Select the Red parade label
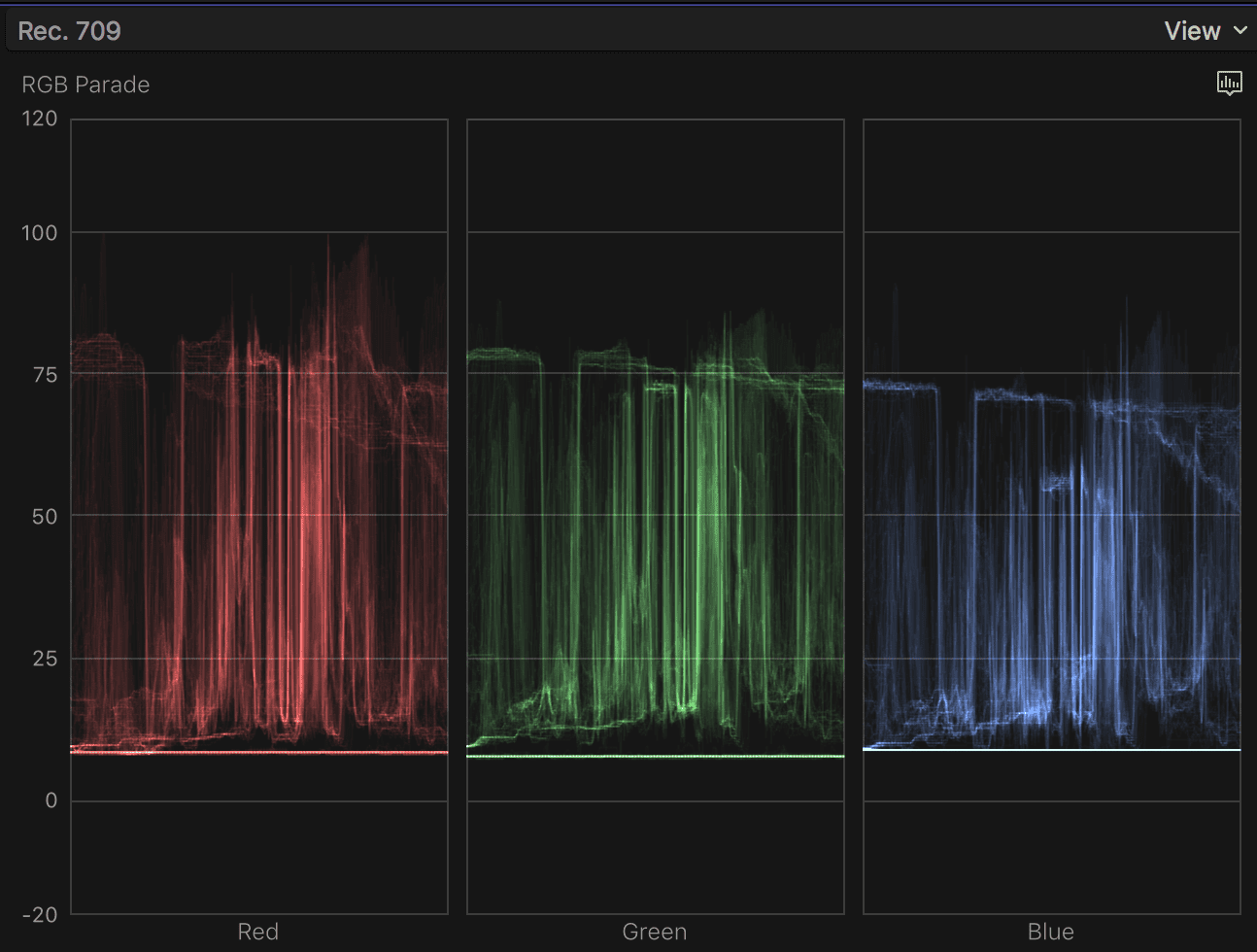 pyautogui.click(x=257, y=931)
